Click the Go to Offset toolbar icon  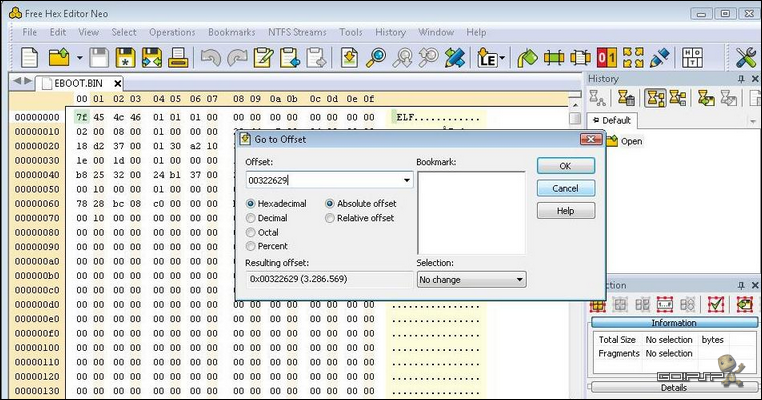pyautogui.click(x=349, y=57)
